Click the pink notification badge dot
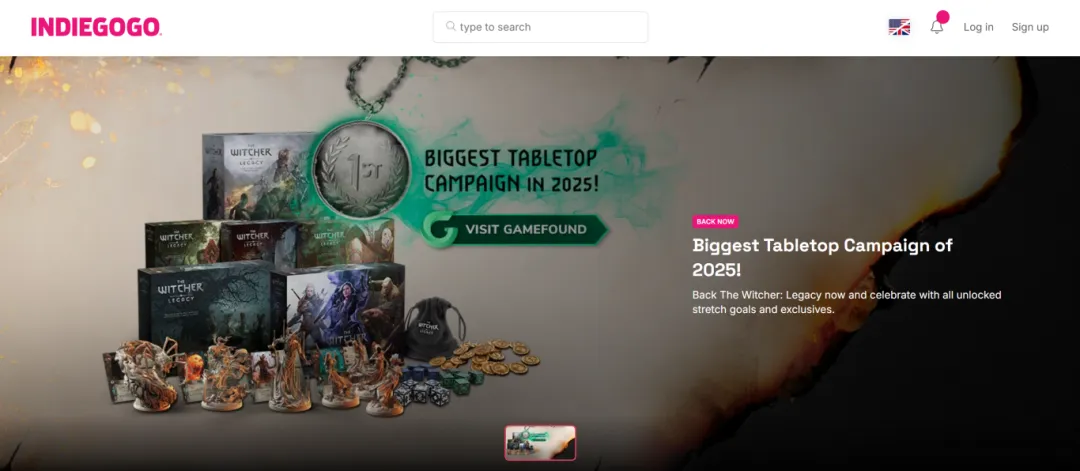 pyautogui.click(x=943, y=17)
